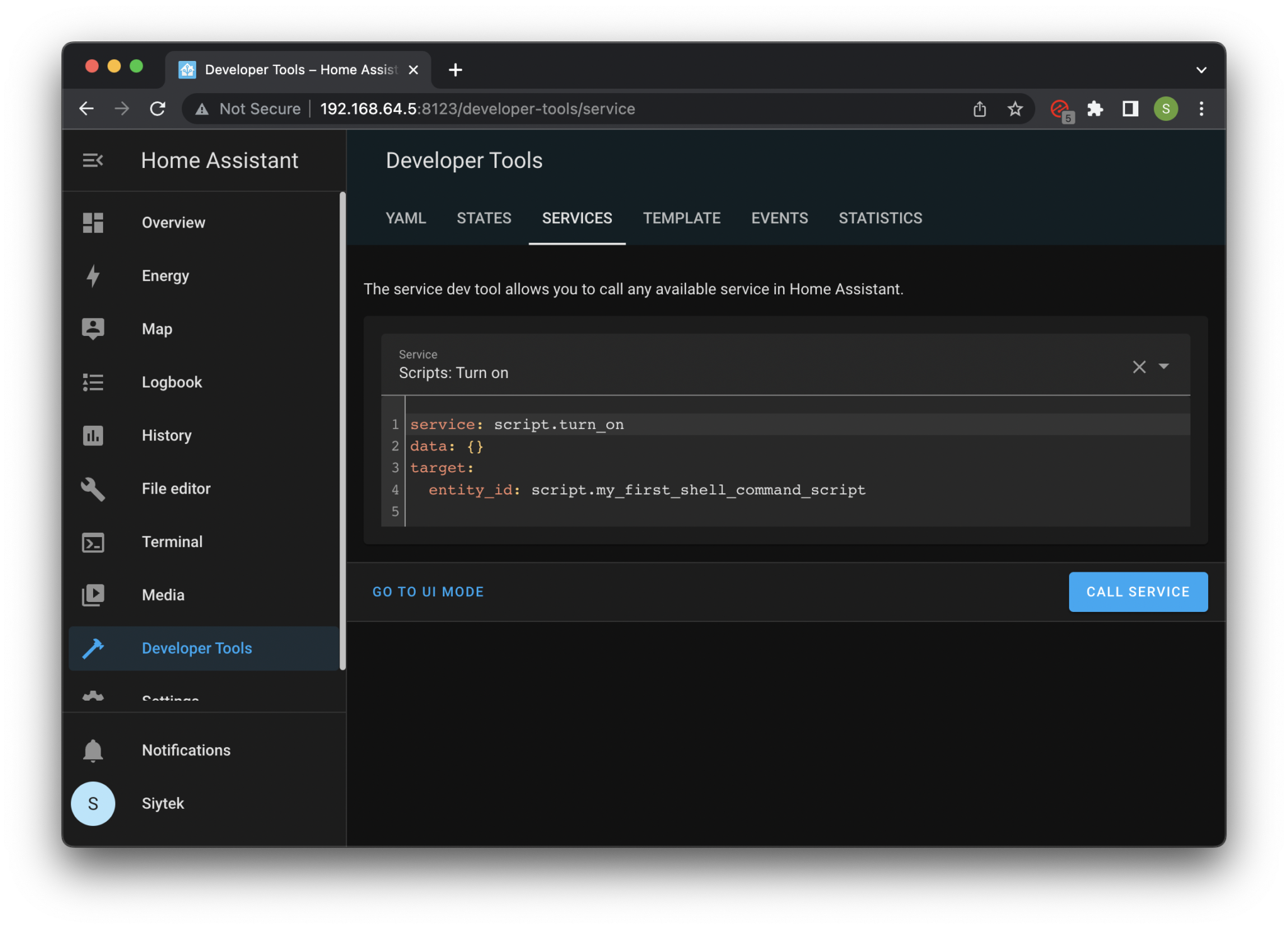Click the Siytek user avatar

coord(93,803)
